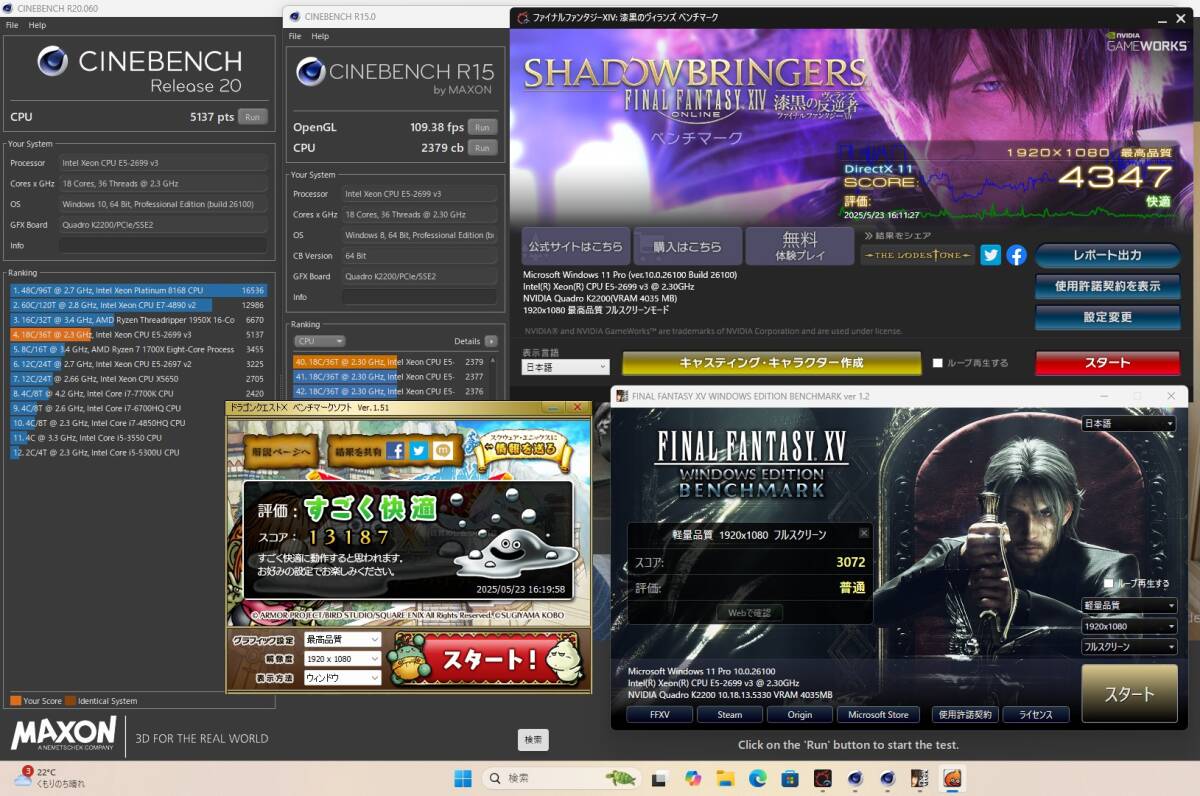Share FFXIV benchmark score on Facebook

coord(1016,254)
